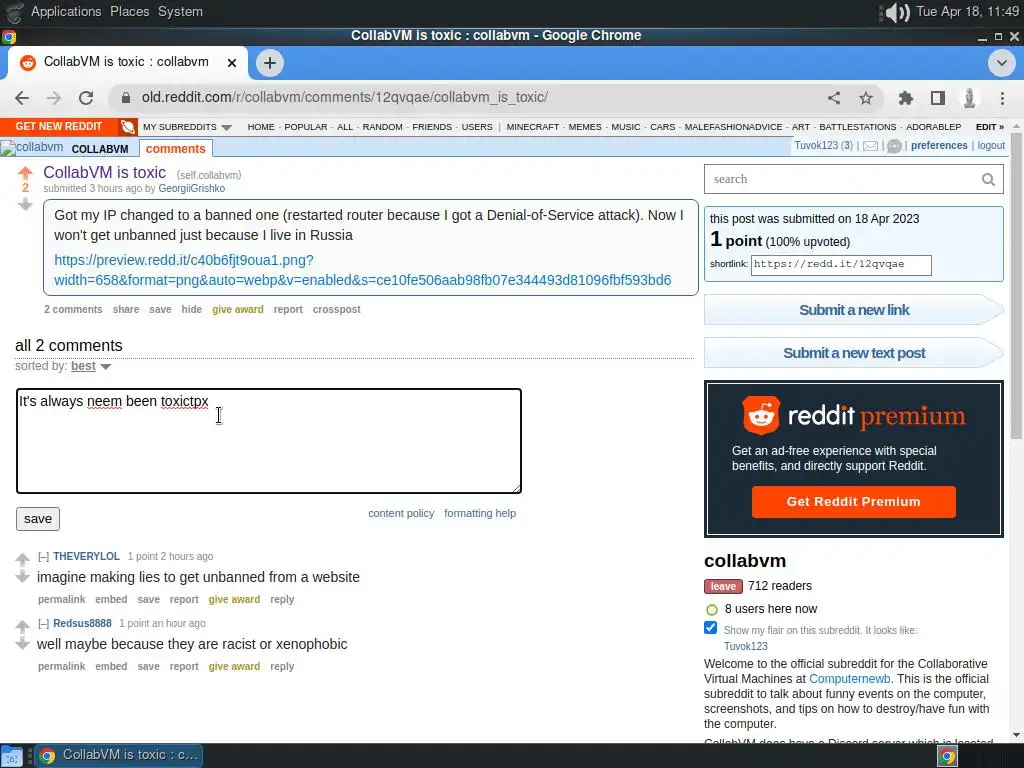Viewport: 1024px width, 768px height.
Task: Close the CollabVM is toxic tab
Action: pos(232,63)
